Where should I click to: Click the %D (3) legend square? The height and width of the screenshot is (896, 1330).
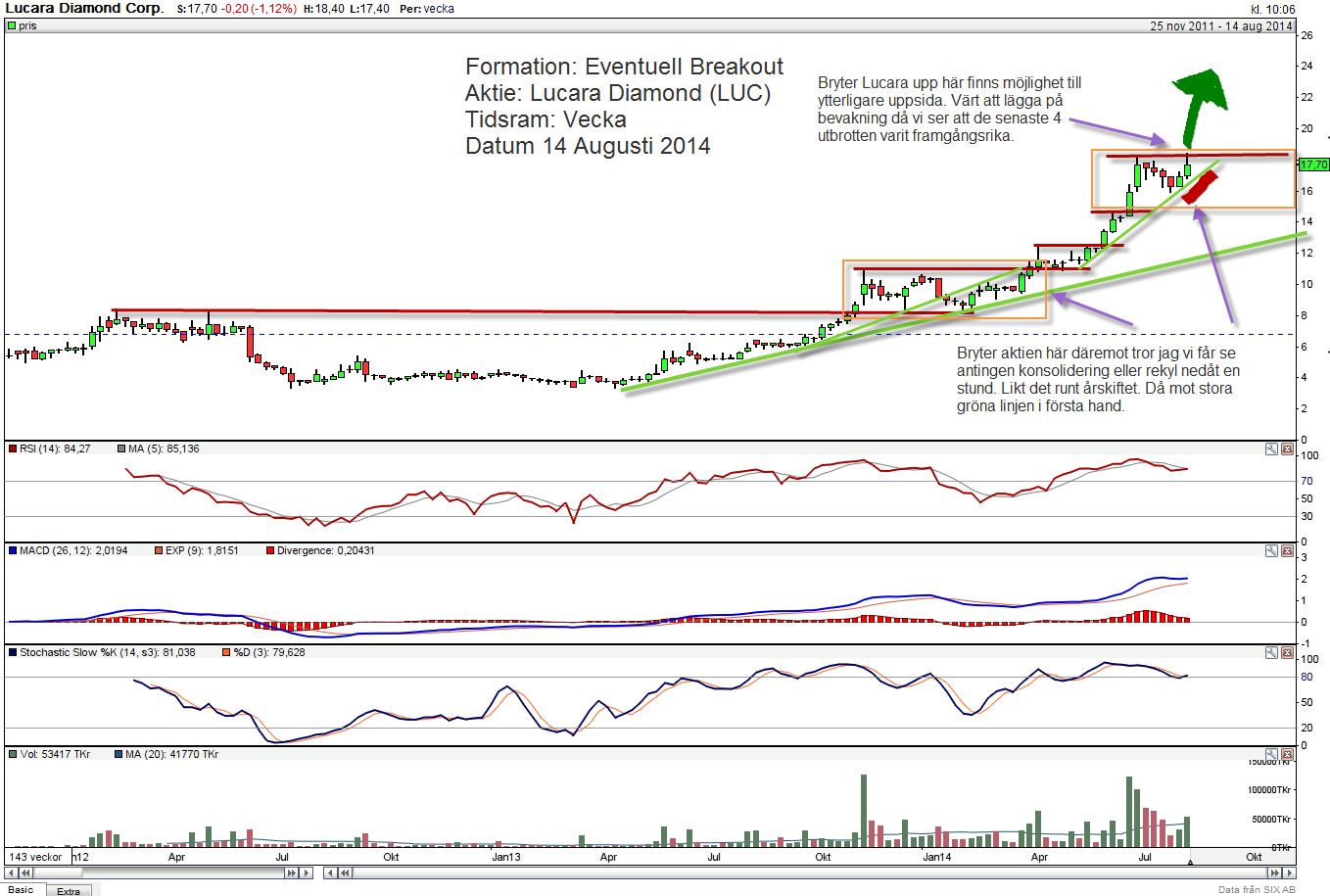coord(226,653)
